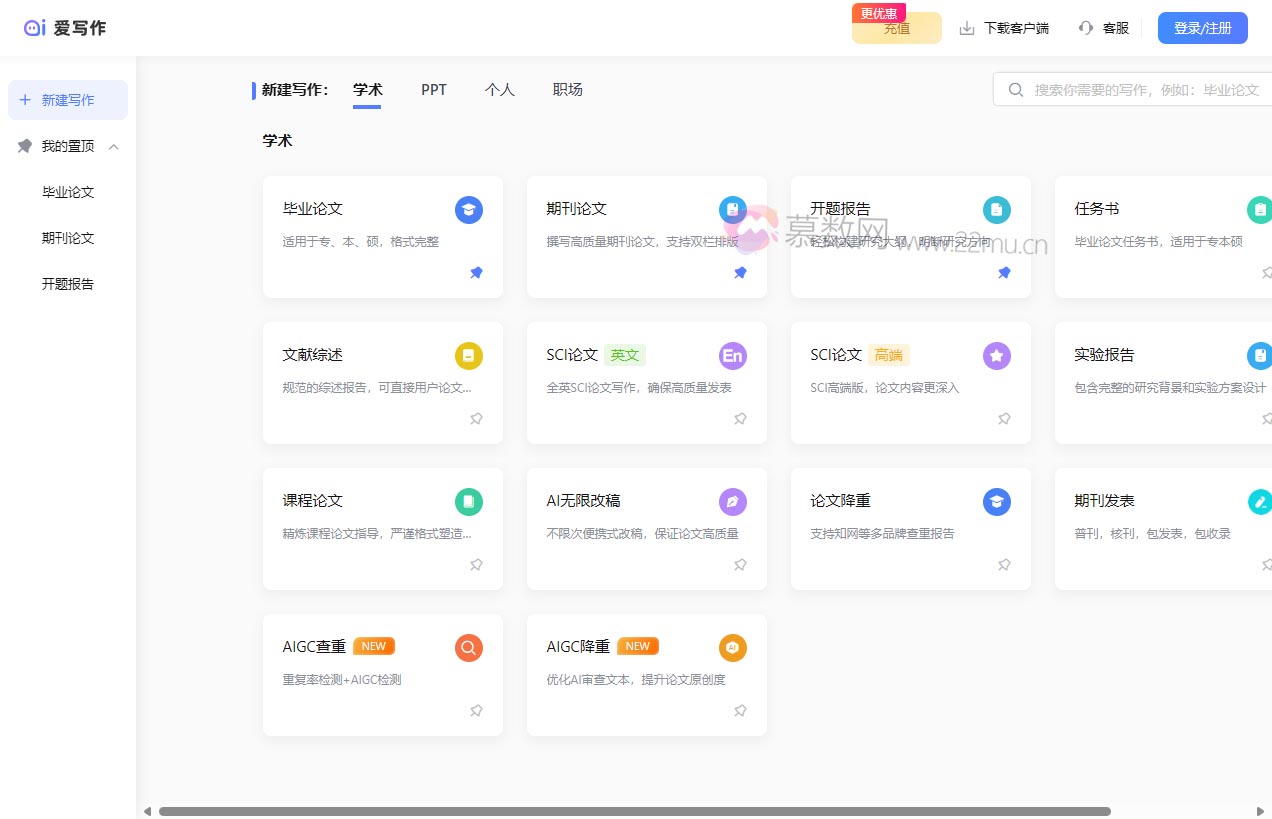Screen dimensions: 1272x819
Task: Pin the 文献综述 card
Action: [476, 419]
